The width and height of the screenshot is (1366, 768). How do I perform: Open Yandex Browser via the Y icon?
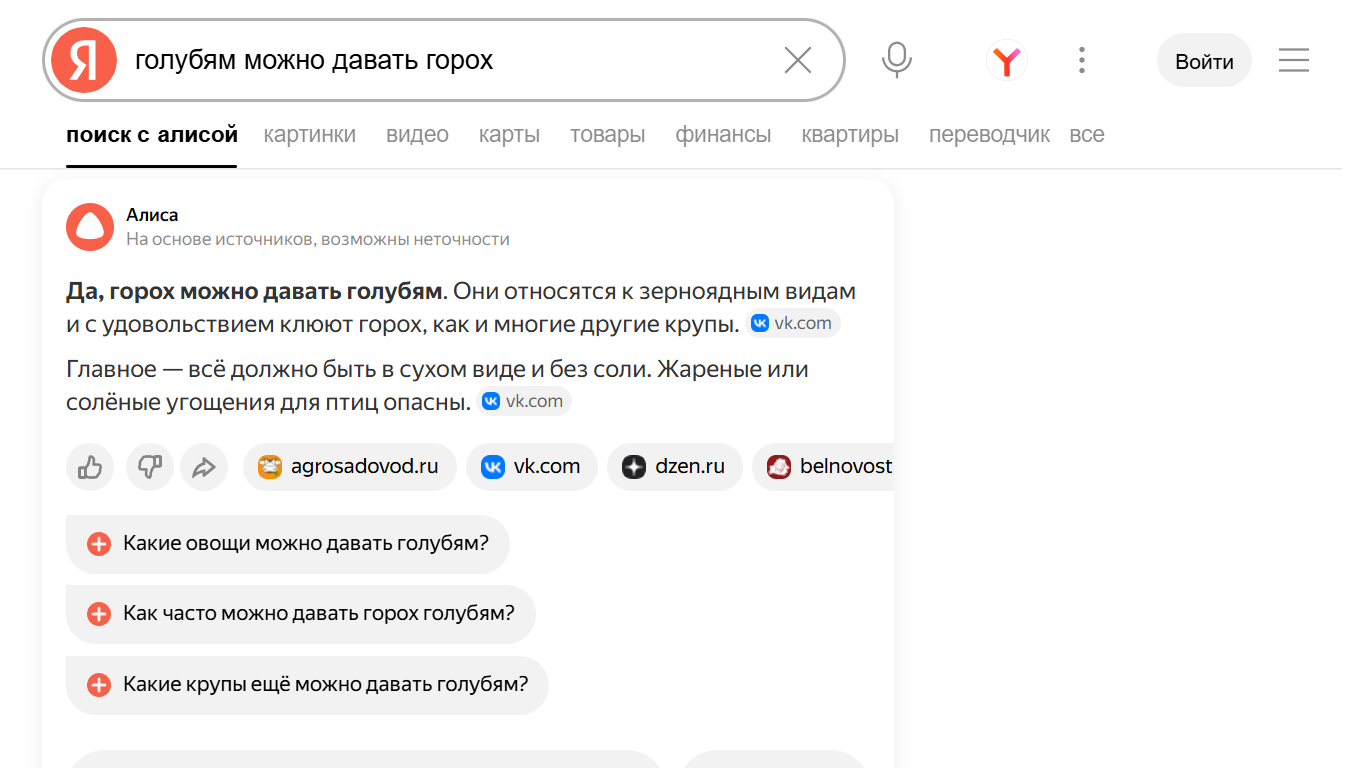click(x=1006, y=61)
